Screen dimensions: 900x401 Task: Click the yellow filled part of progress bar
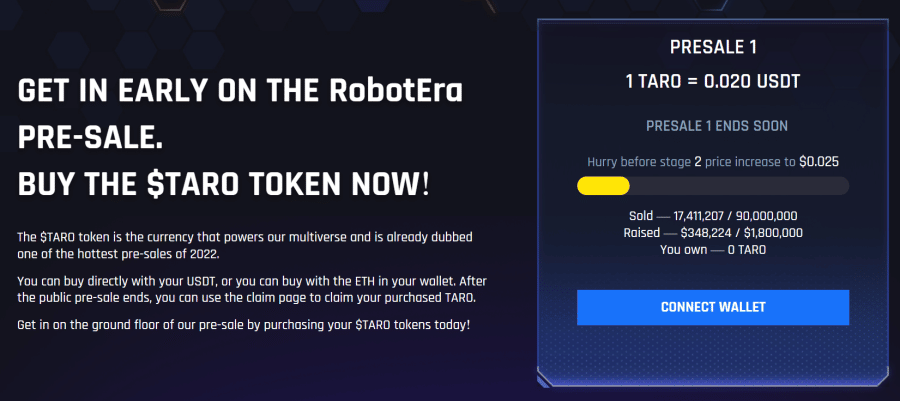click(x=603, y=186)
